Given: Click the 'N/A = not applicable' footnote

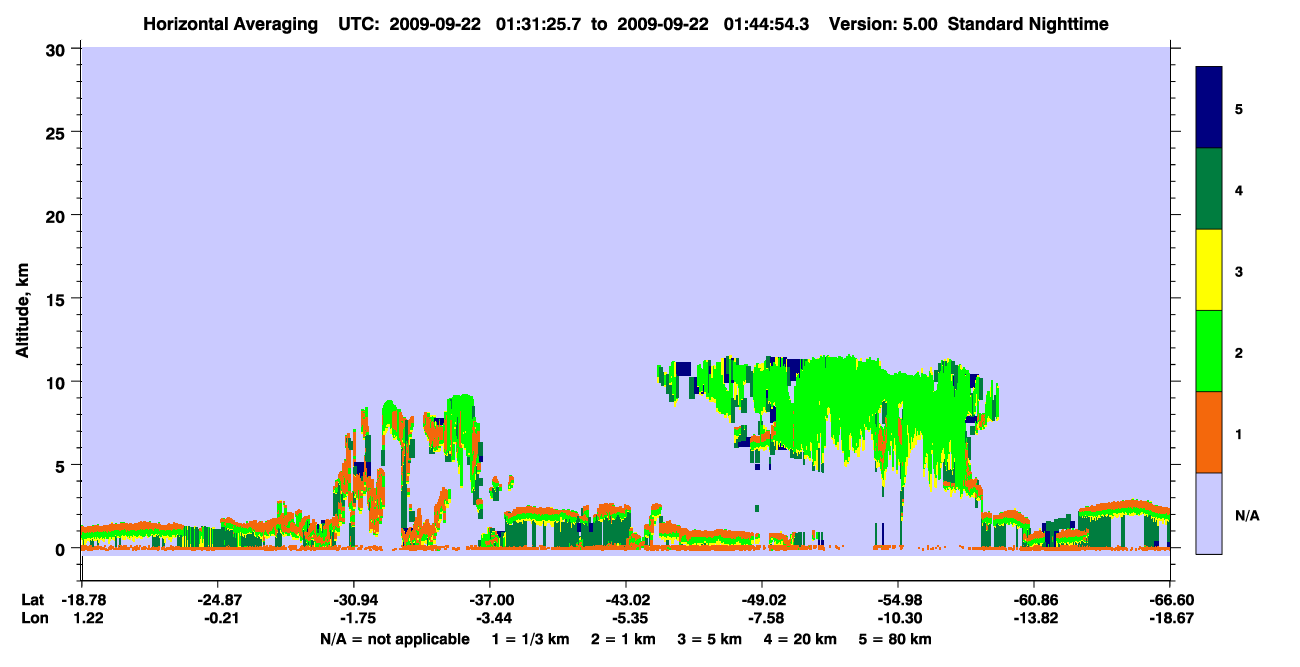Looking at the screenshot, I should (x=394, y=639).
